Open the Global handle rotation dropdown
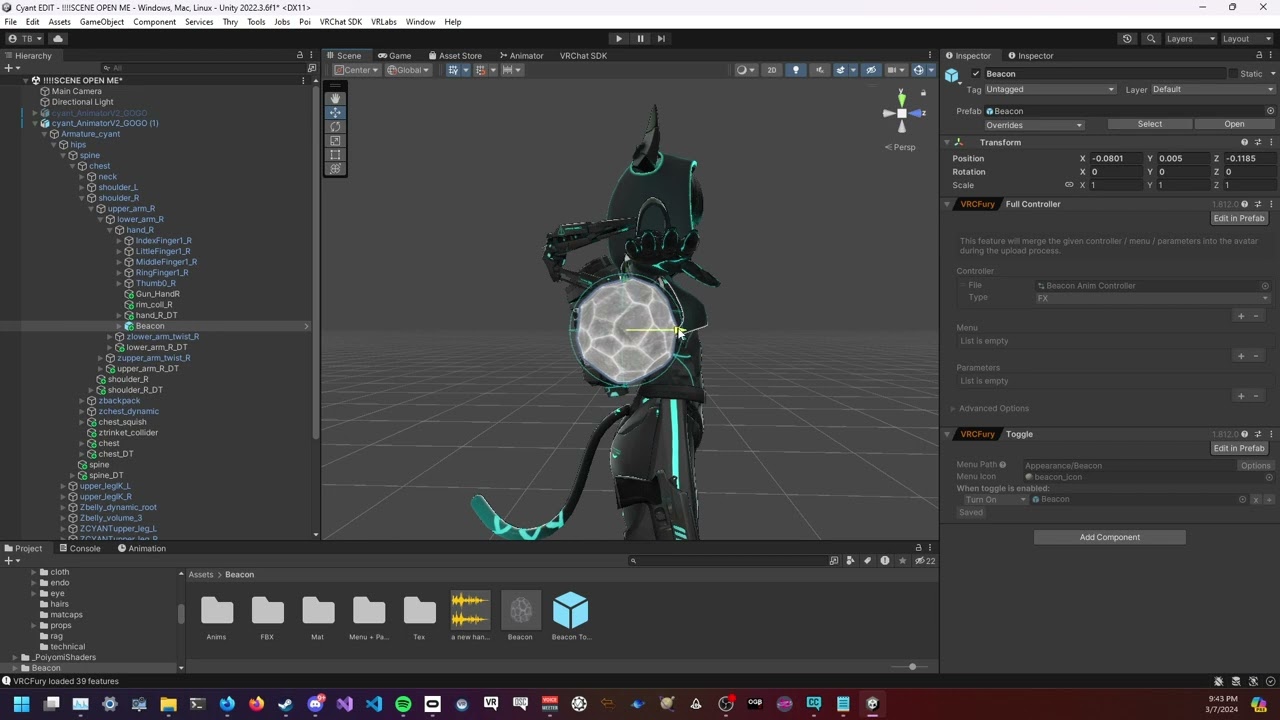The height and width of the screenshot is (720, 1280). click(410, 70)
